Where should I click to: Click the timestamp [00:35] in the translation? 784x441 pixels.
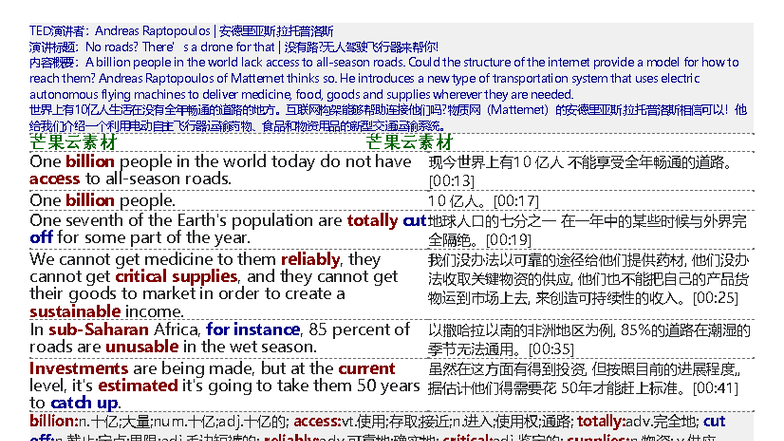pos(551,348)
